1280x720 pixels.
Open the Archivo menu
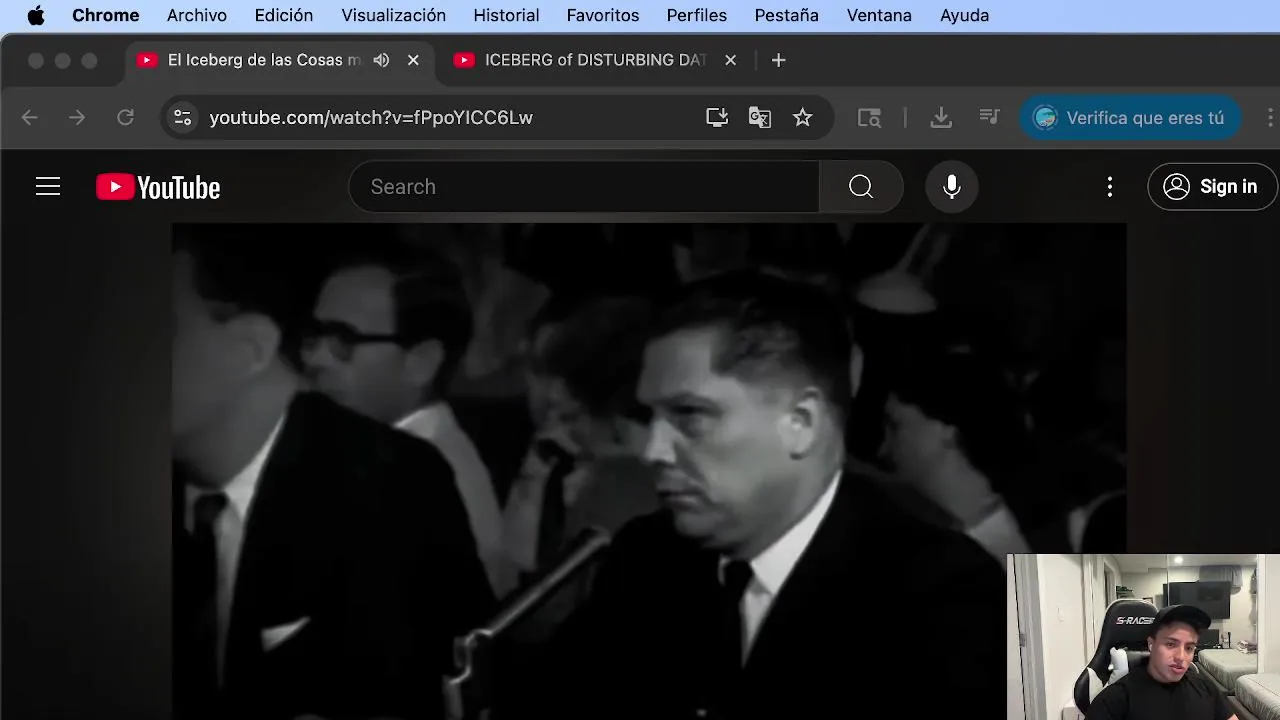point(197,15)
